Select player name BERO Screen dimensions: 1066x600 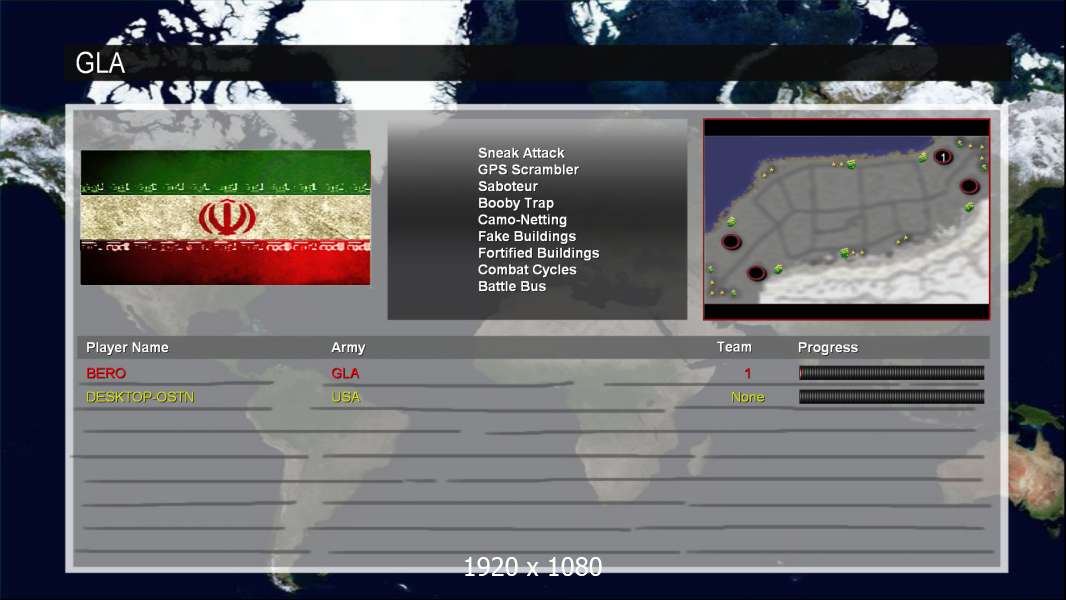click(x=106, y=373)
